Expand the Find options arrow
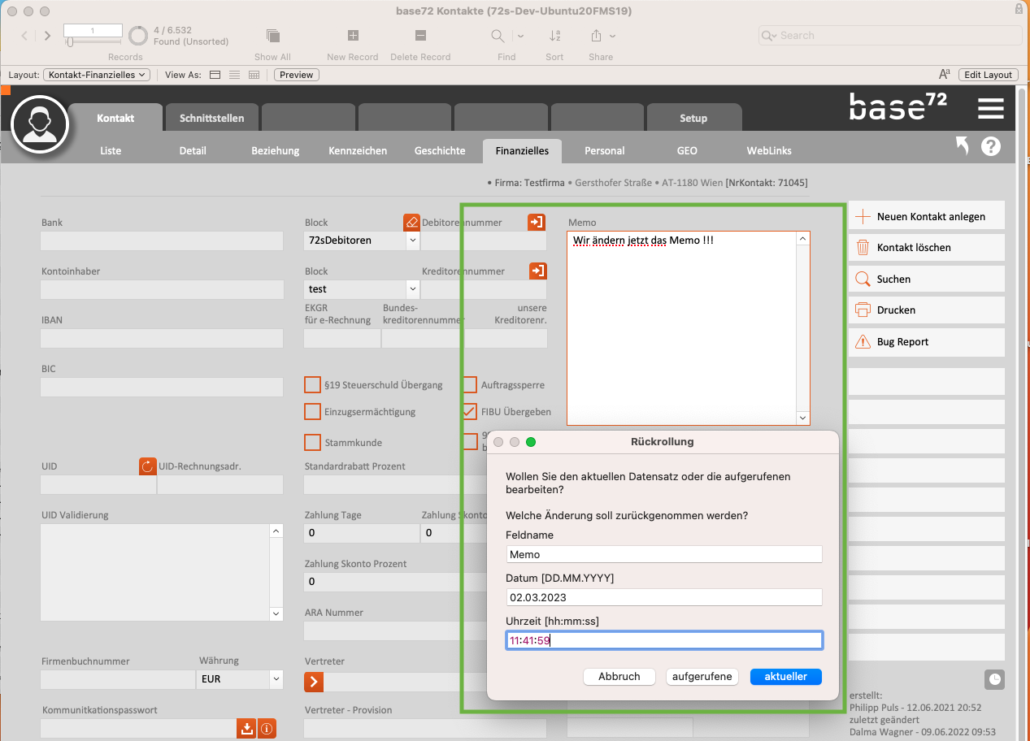The image size is (1030, 741). click(520, 36)
